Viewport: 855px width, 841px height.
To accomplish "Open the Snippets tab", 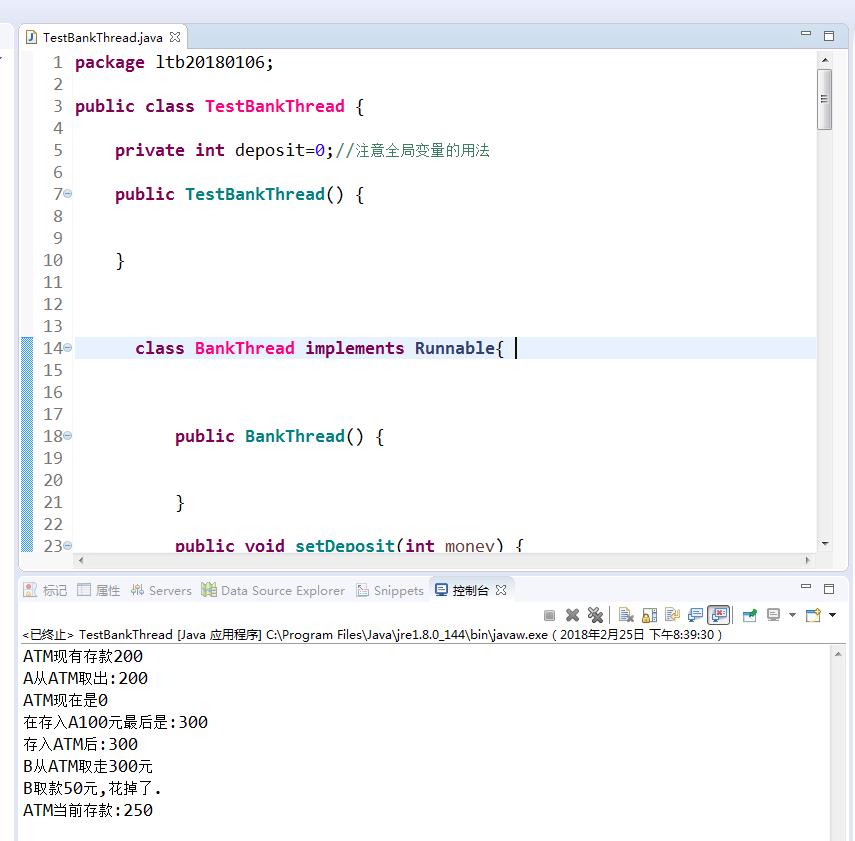I will tap(390, 590).
